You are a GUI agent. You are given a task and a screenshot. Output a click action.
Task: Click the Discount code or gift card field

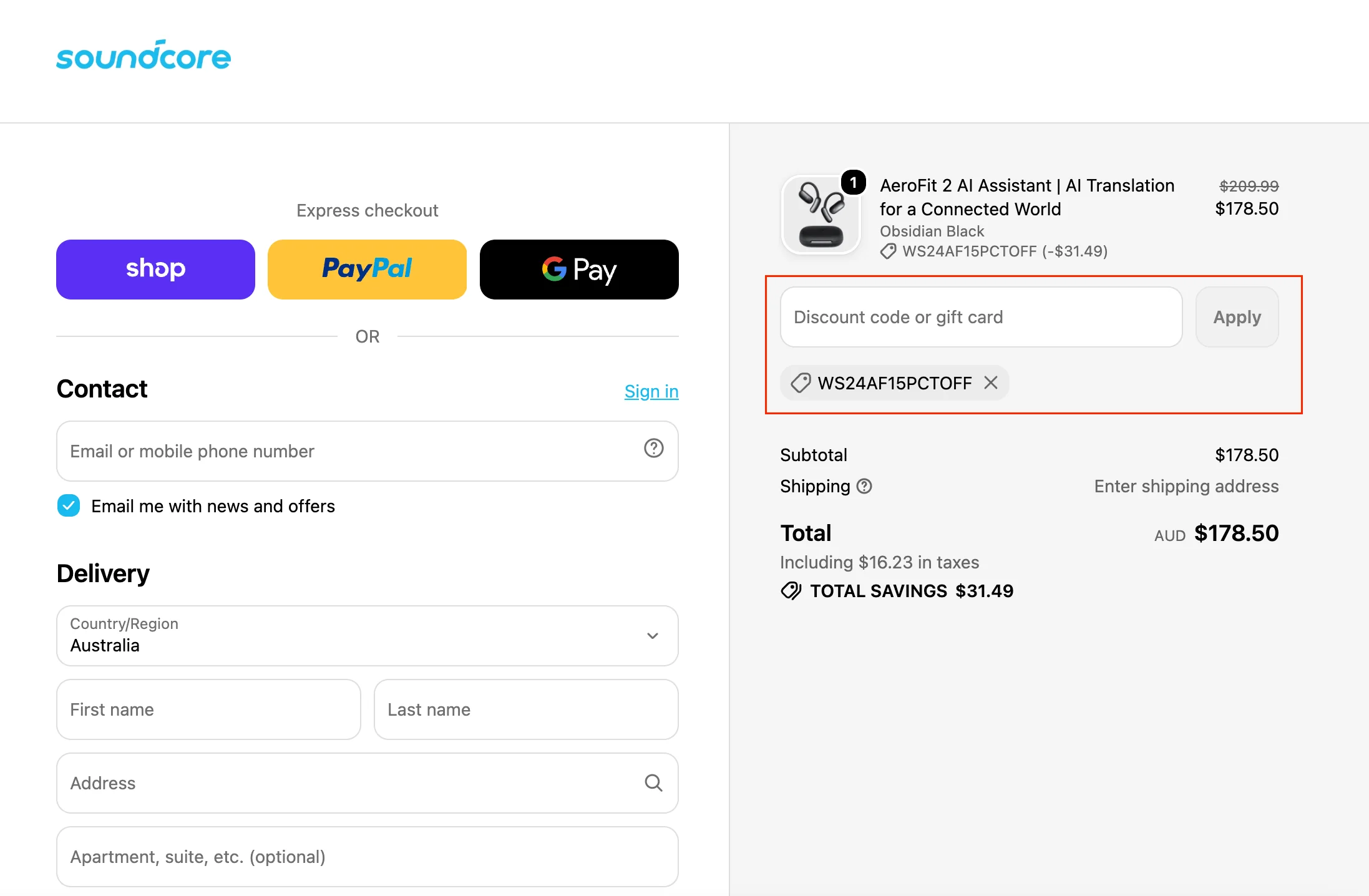pos(982,317)
